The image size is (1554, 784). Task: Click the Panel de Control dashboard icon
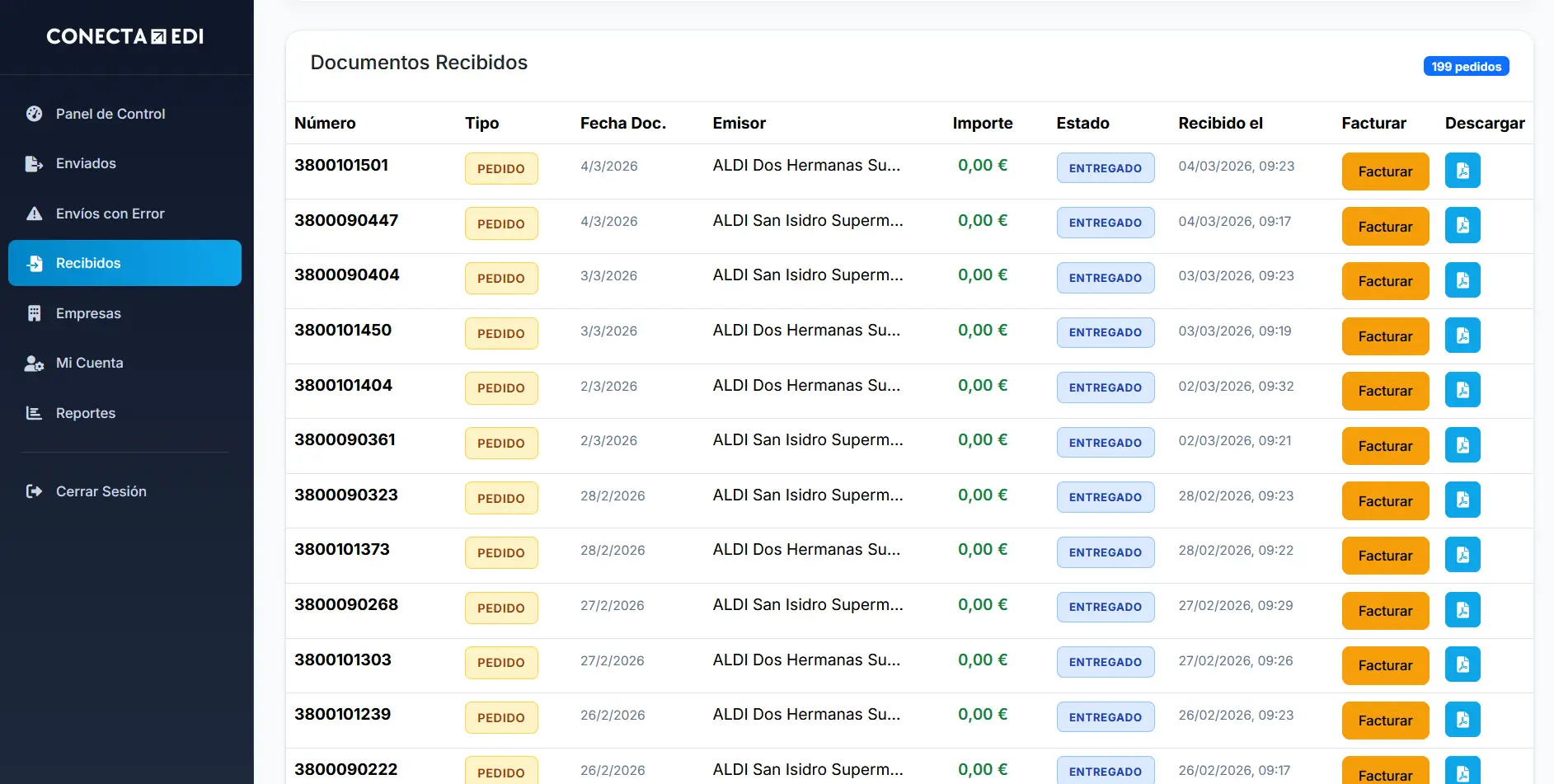pos(34,114)
